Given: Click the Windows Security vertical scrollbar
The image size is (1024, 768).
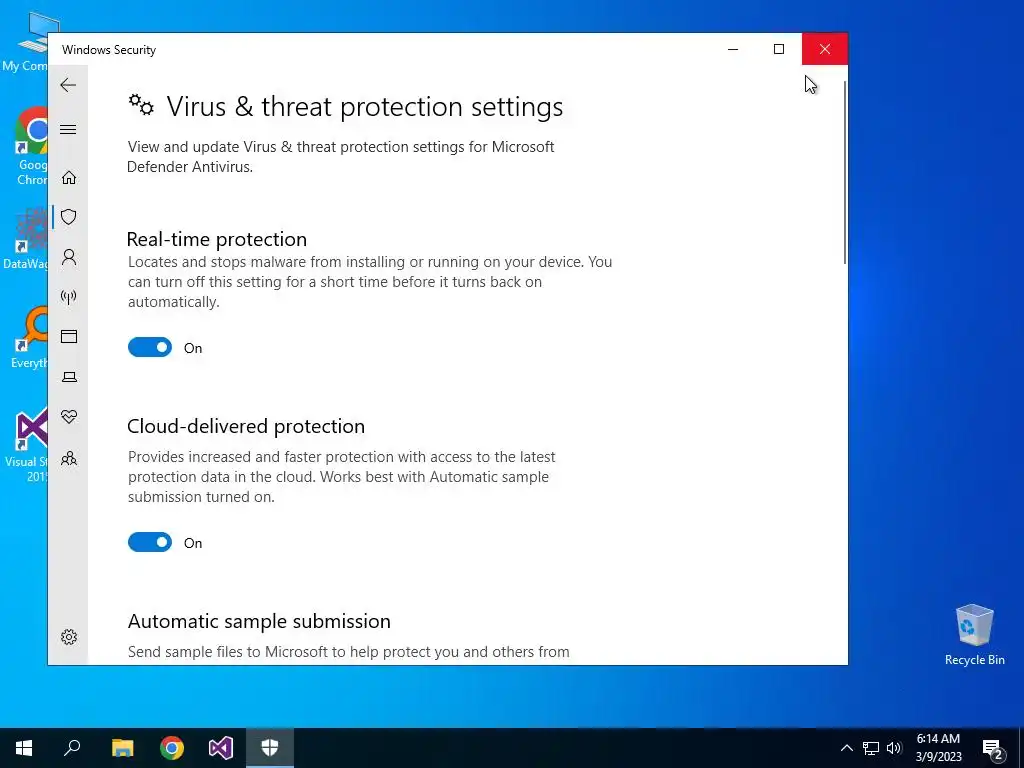Looking at the screenshot, I should coord(844,172).
